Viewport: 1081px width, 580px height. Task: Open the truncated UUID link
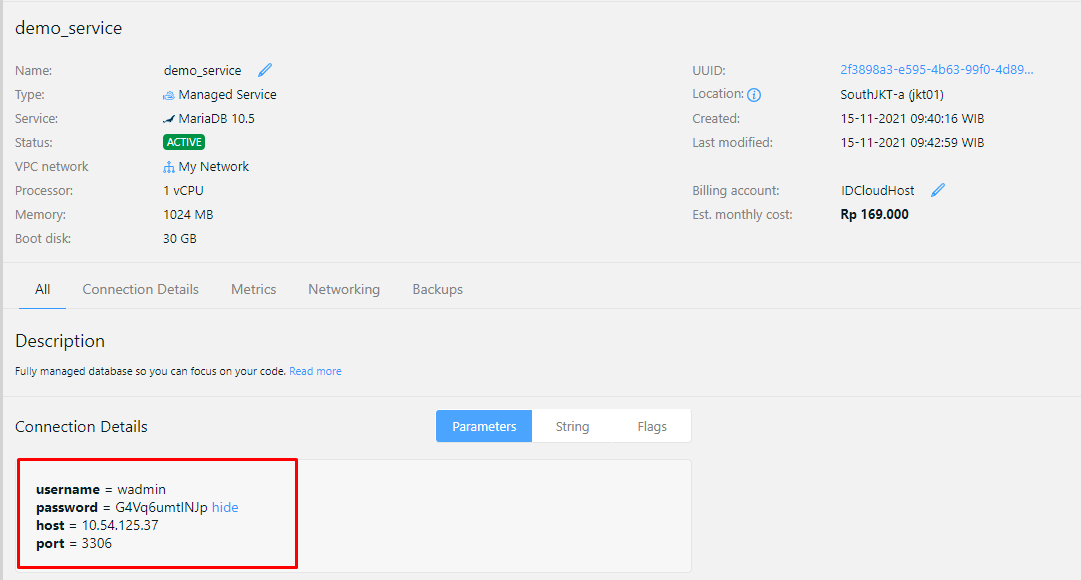pos(937,71)
